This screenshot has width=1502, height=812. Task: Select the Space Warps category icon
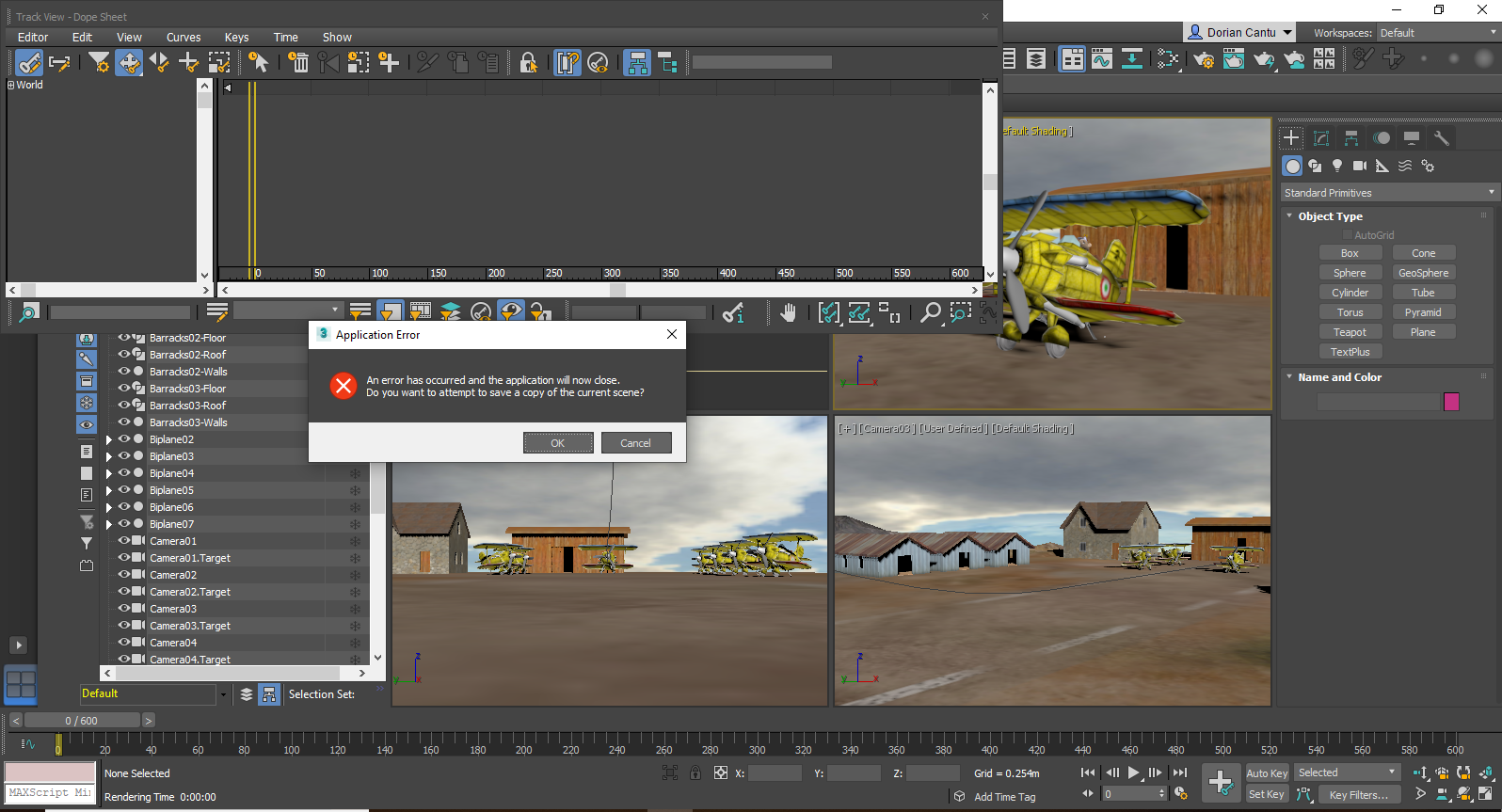coord(1405,166)
